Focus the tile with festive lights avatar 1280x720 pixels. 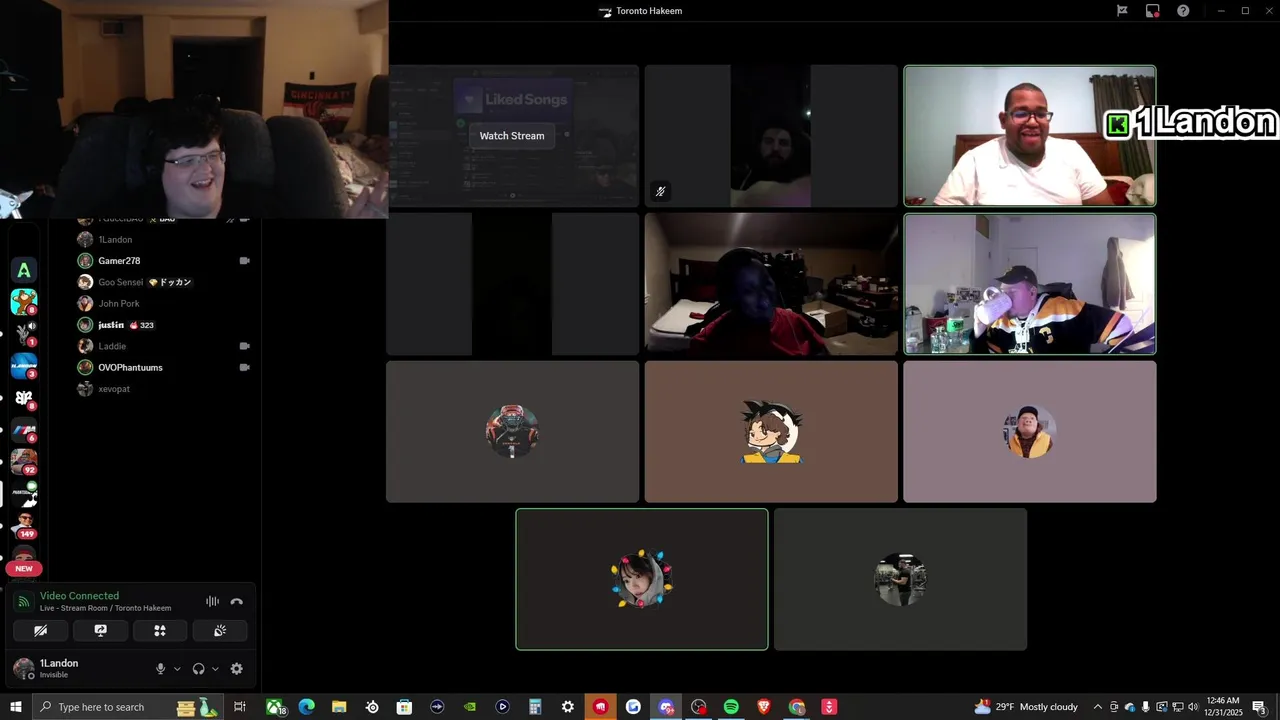click(x=642, y=579)
